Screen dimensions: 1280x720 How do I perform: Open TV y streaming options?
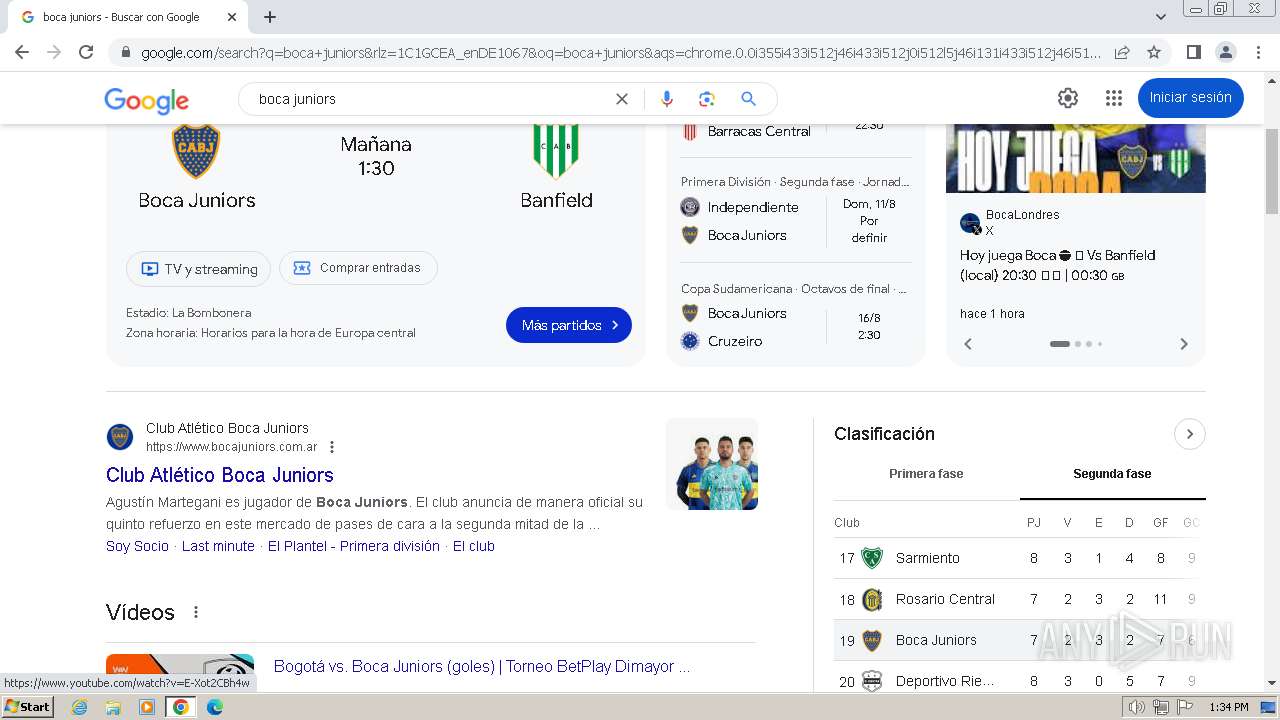click(198, 269)
